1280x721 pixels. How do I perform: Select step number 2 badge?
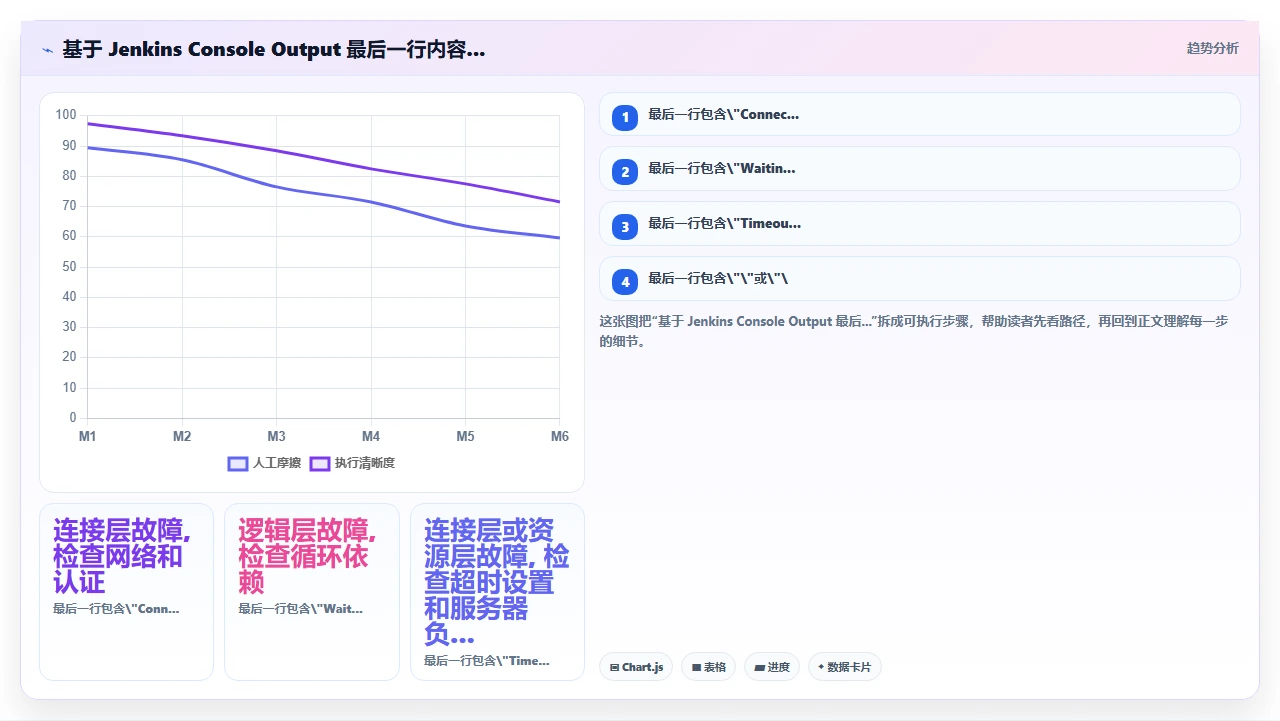(625, 172)
